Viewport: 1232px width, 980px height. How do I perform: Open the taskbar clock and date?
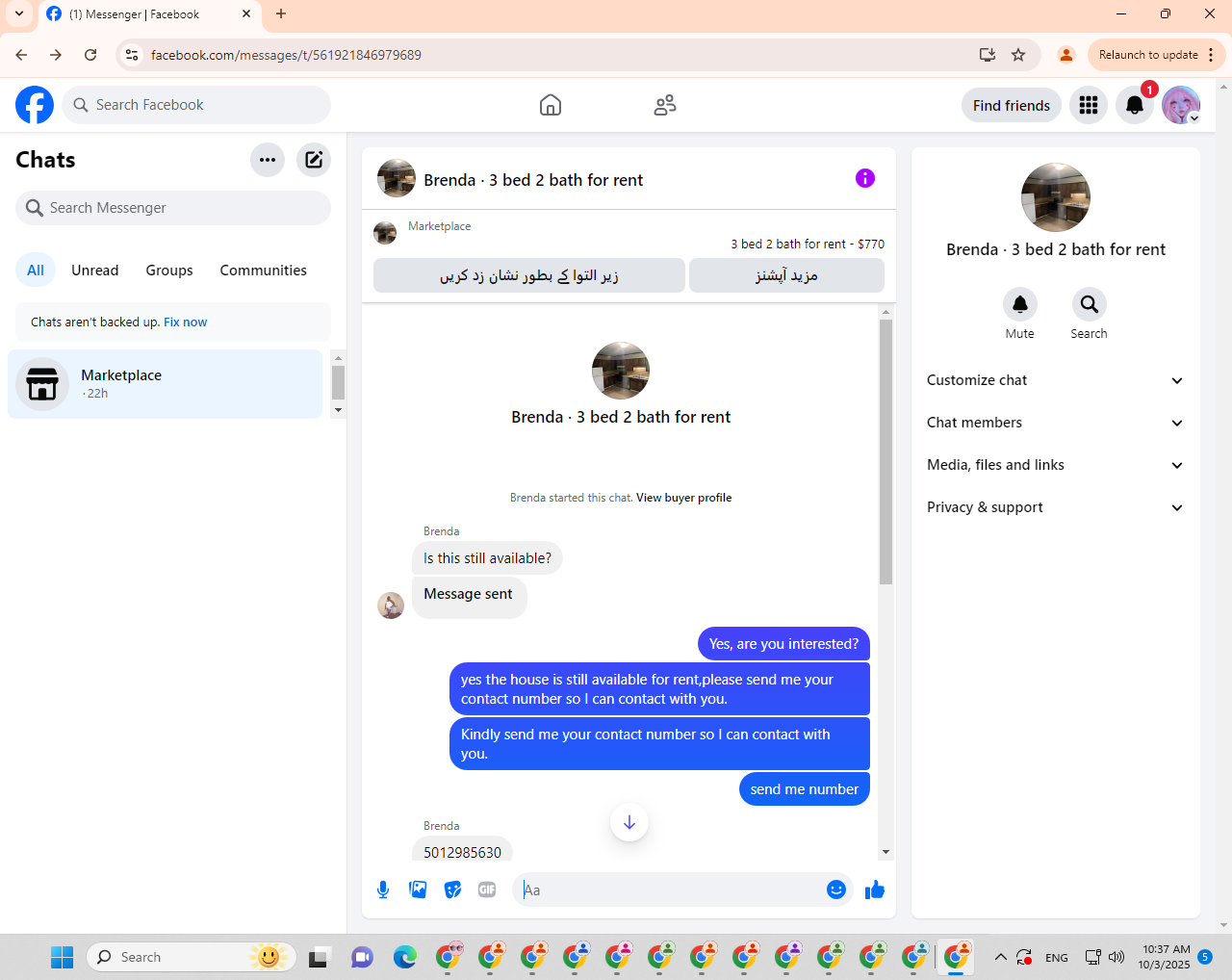1165,957
